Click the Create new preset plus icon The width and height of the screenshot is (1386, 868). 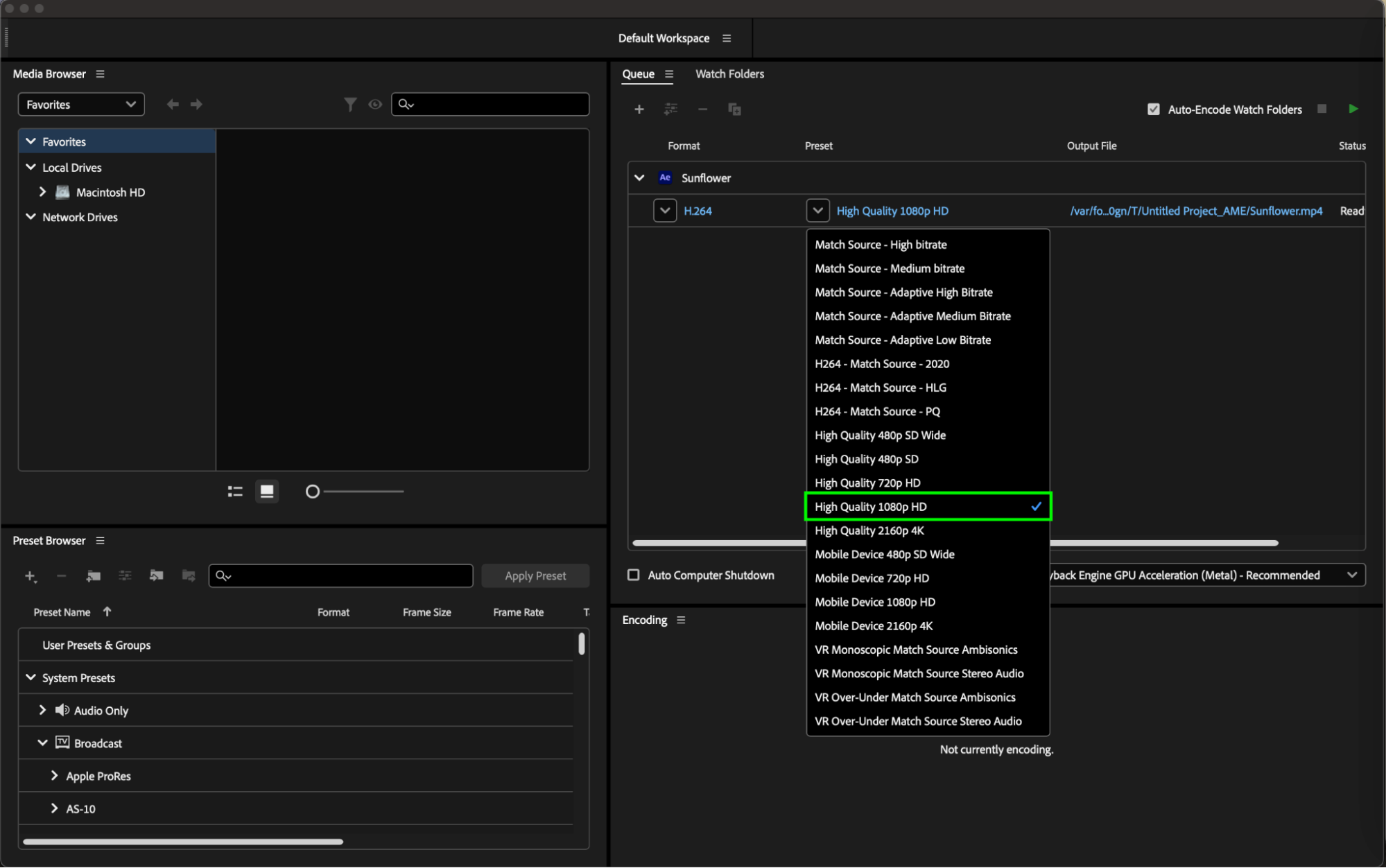click(30, 576)
